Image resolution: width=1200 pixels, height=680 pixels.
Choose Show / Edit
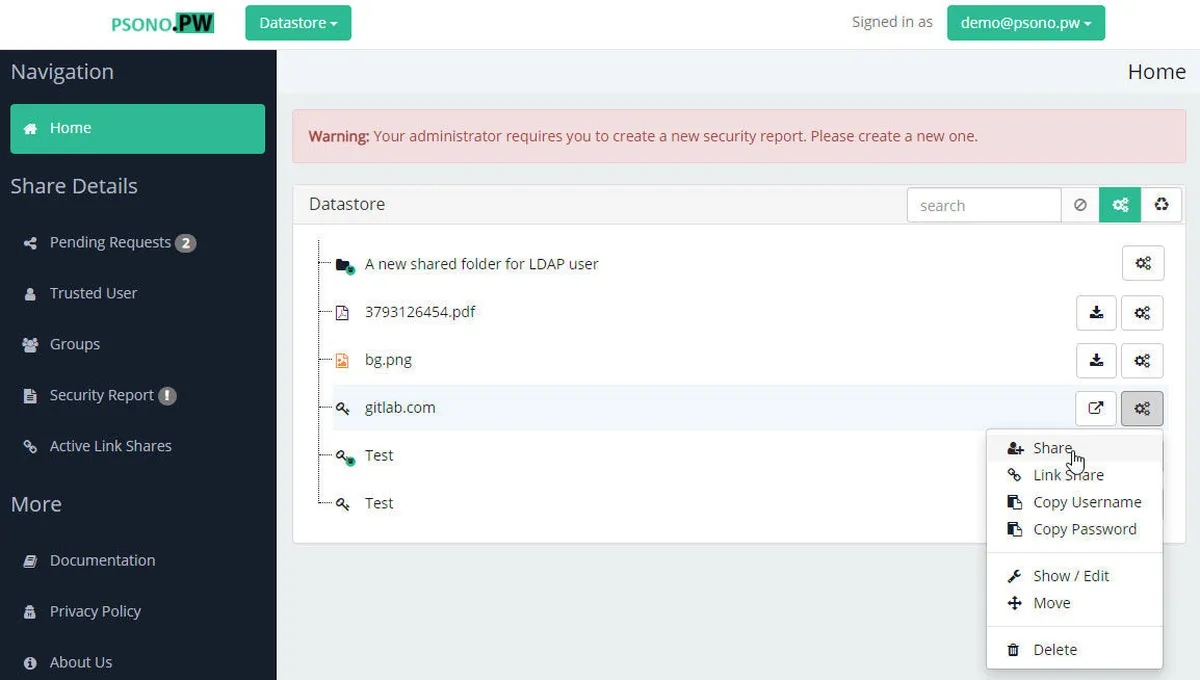[x=1074, y=576]
